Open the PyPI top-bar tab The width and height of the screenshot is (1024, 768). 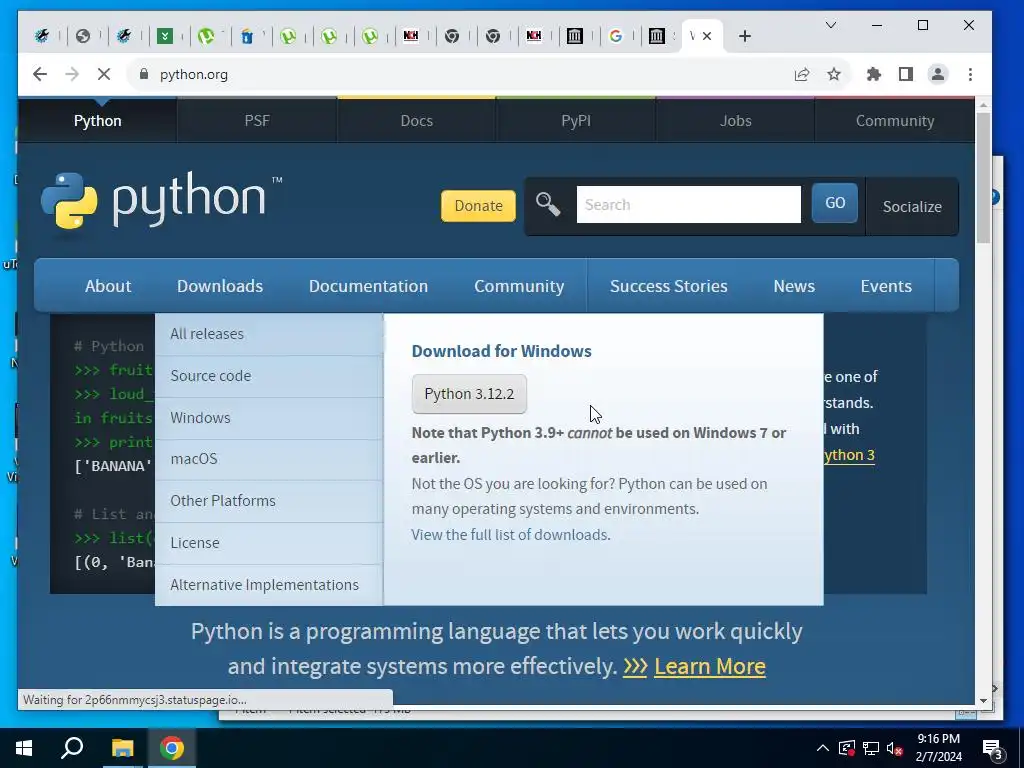576,121
